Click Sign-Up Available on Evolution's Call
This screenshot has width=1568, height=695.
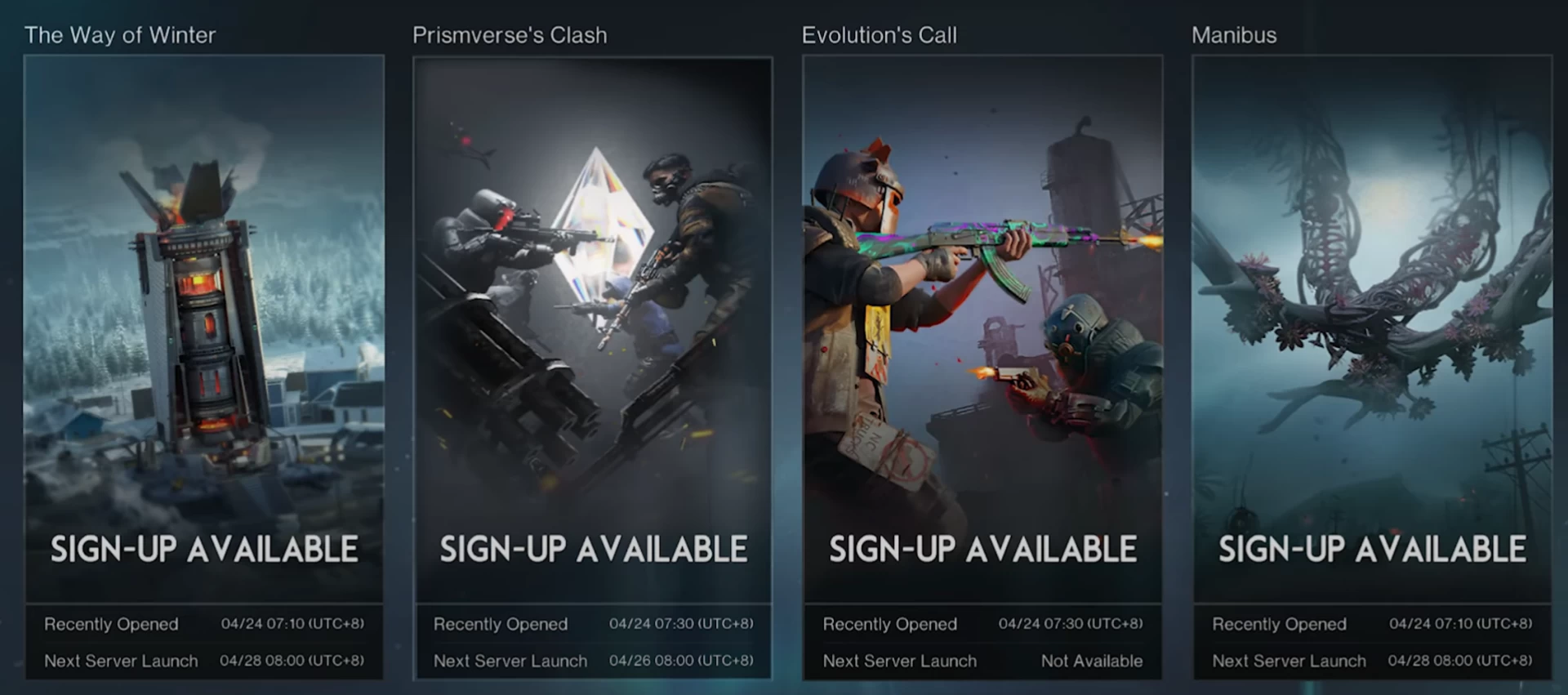point(983,549)
